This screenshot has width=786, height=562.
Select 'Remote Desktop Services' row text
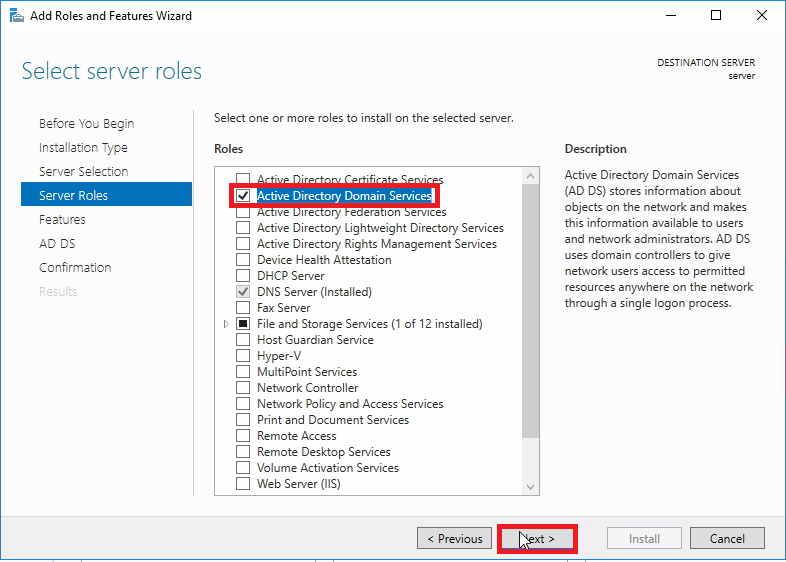pos(324,452)
